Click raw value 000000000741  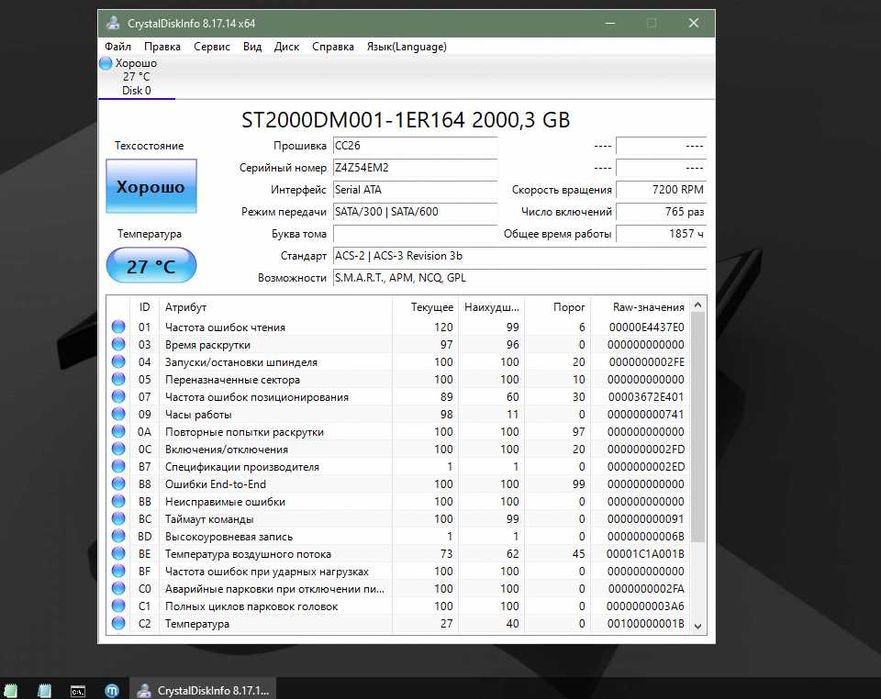[x=646, y=414]
